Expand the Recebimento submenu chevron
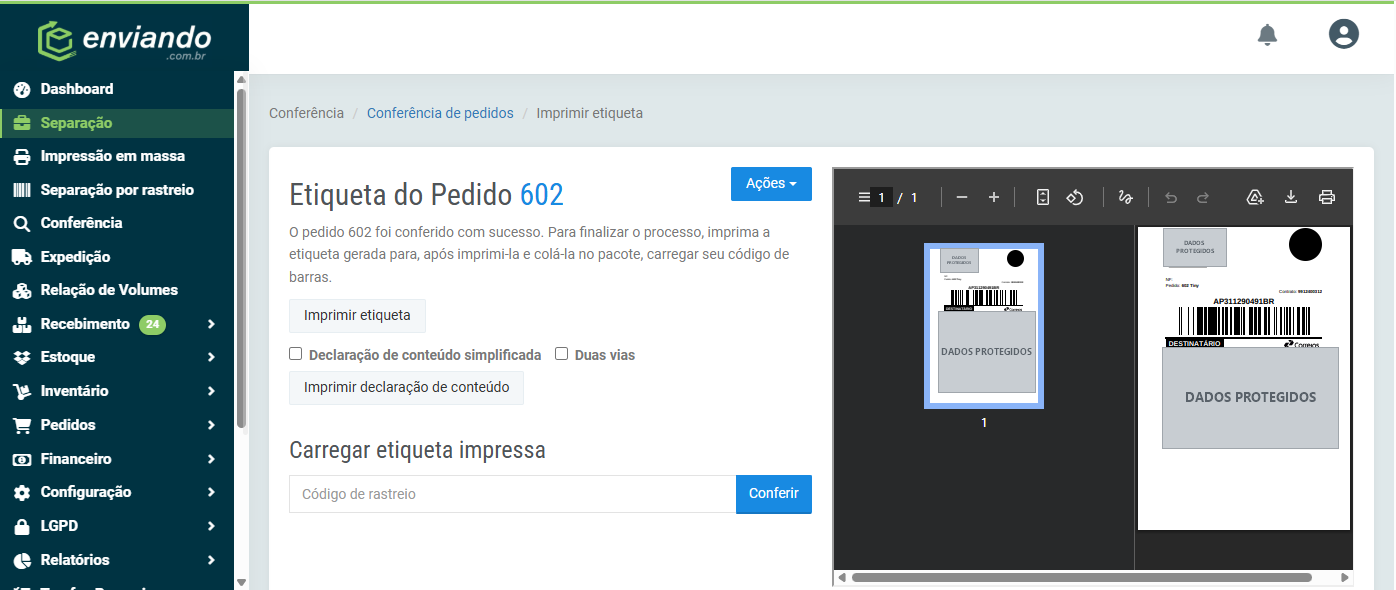 point(211,324)
